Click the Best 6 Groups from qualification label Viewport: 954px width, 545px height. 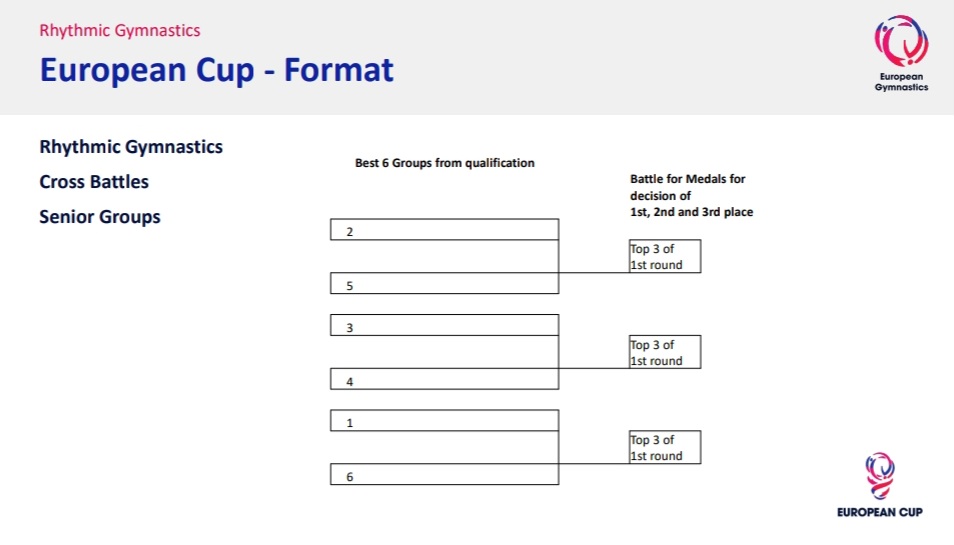pos(445,163)
